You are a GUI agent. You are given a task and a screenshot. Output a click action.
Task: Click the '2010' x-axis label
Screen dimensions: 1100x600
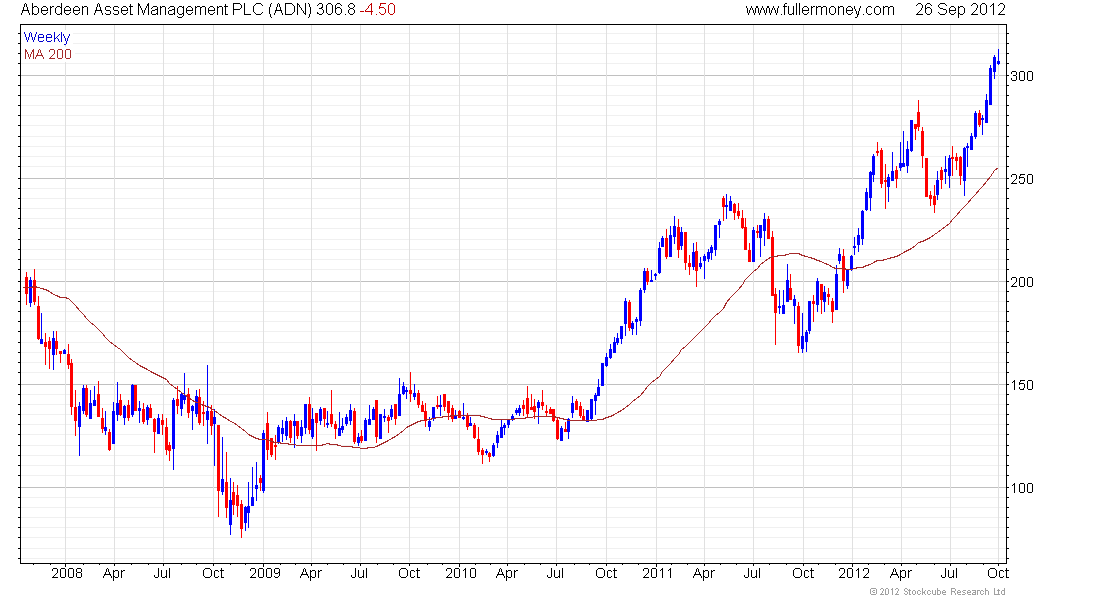(x=461, y=573)
